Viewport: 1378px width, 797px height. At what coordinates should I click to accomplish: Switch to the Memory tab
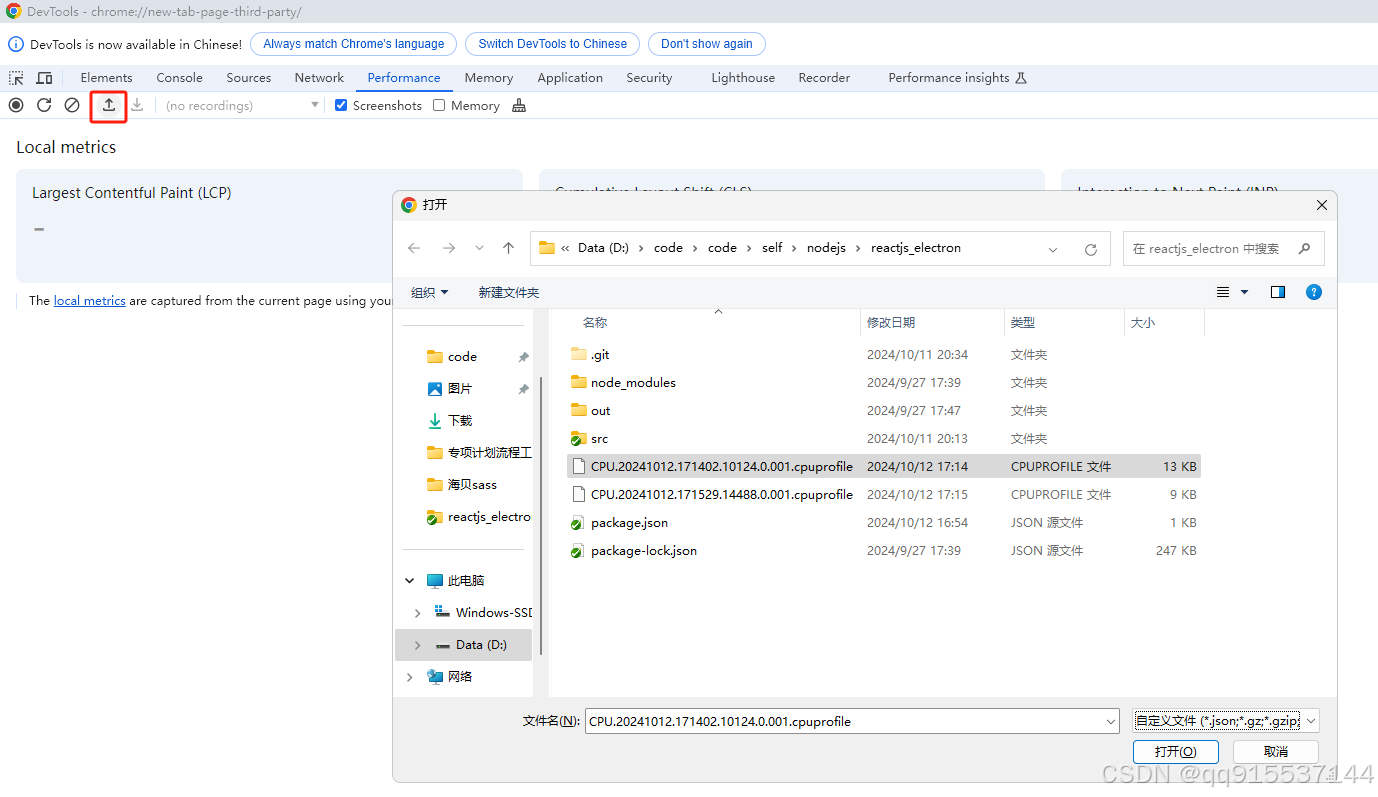coord(488,77)
